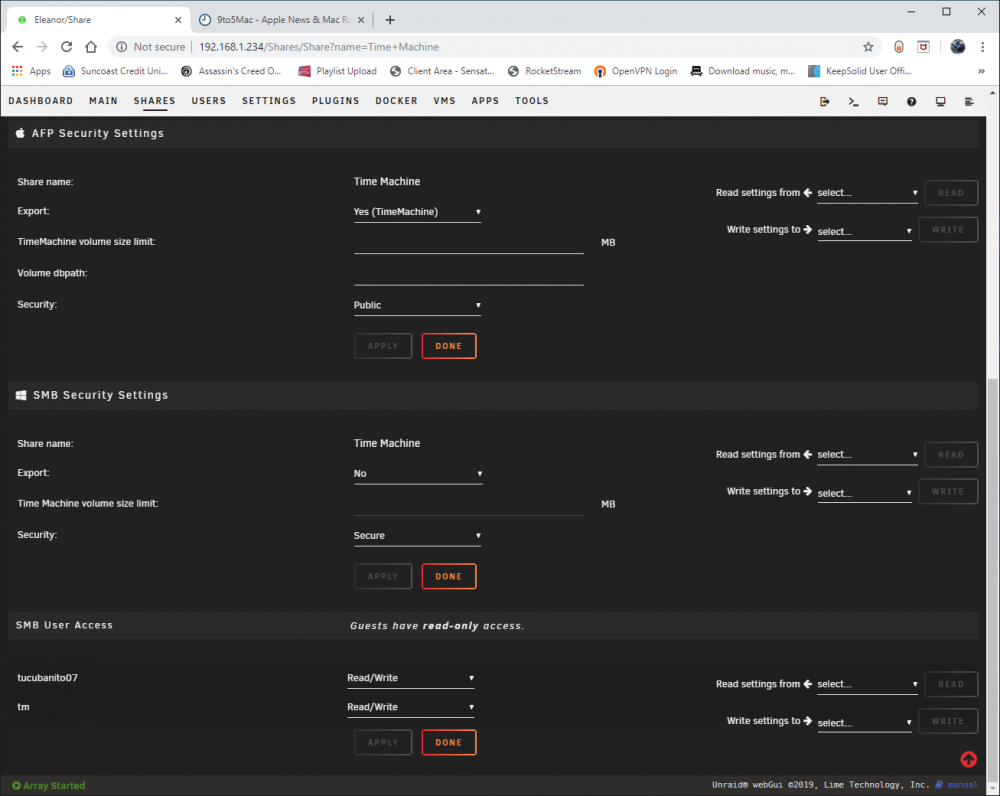Click the Volume dbpath input field

tap(469, 274)
